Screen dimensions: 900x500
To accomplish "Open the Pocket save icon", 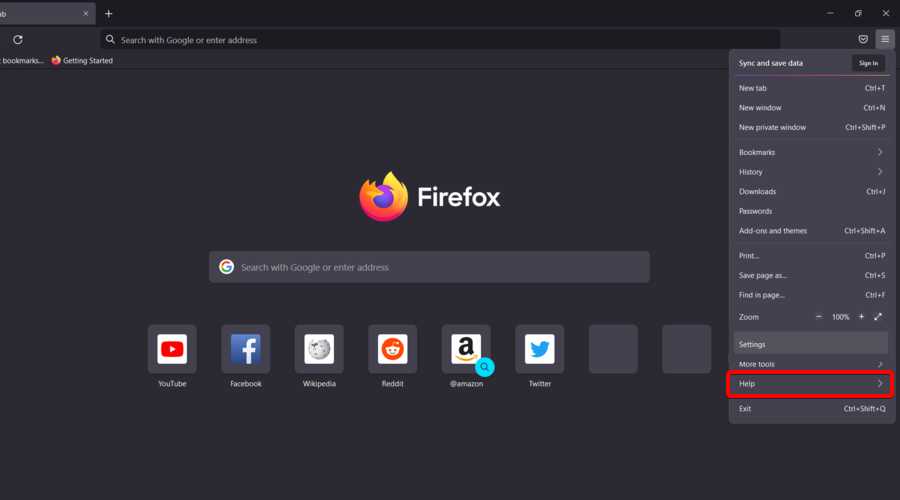I will 863,40.
